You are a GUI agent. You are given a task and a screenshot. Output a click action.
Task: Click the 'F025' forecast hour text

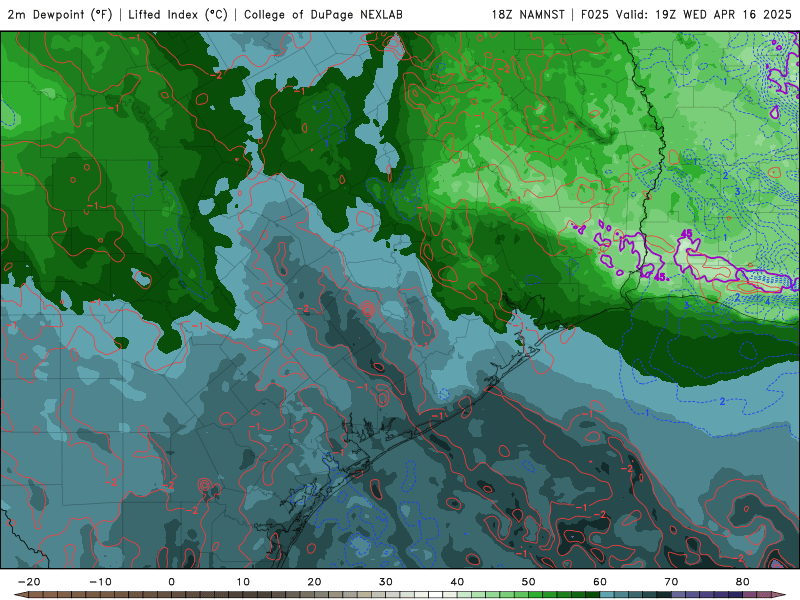tap(595, 14)
